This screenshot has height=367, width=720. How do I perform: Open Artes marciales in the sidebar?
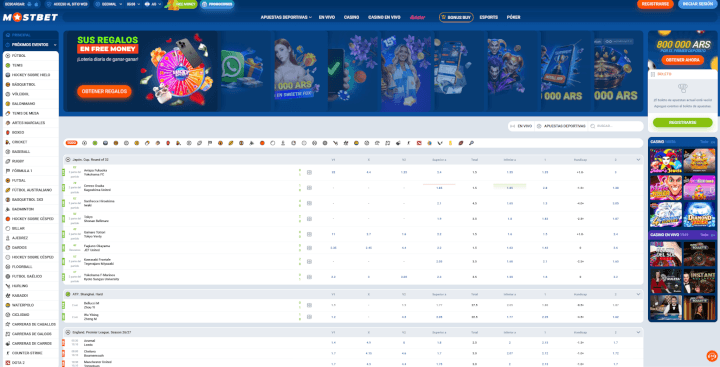31,123
